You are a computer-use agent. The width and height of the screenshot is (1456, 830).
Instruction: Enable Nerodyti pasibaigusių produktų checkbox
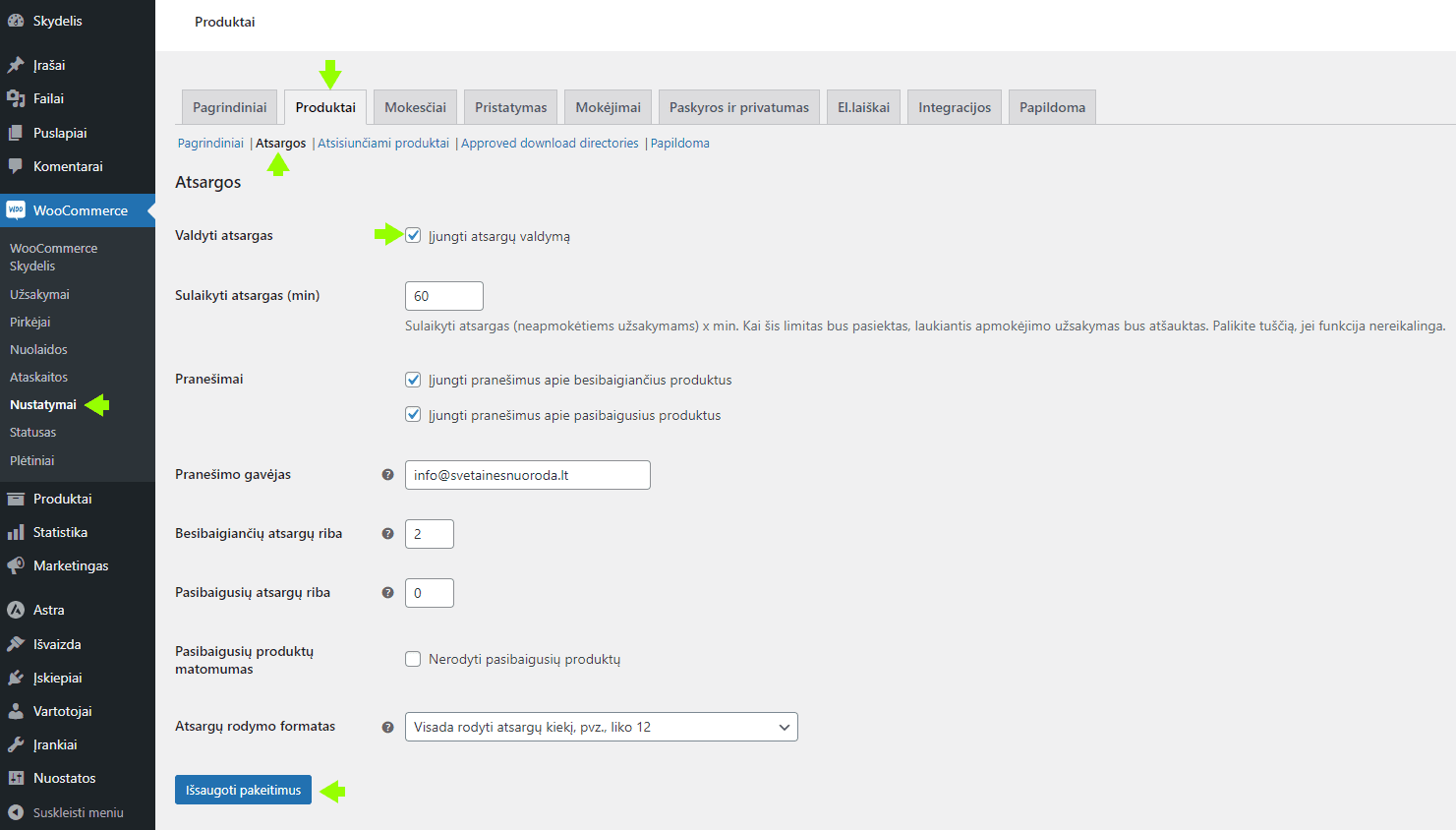414,659
